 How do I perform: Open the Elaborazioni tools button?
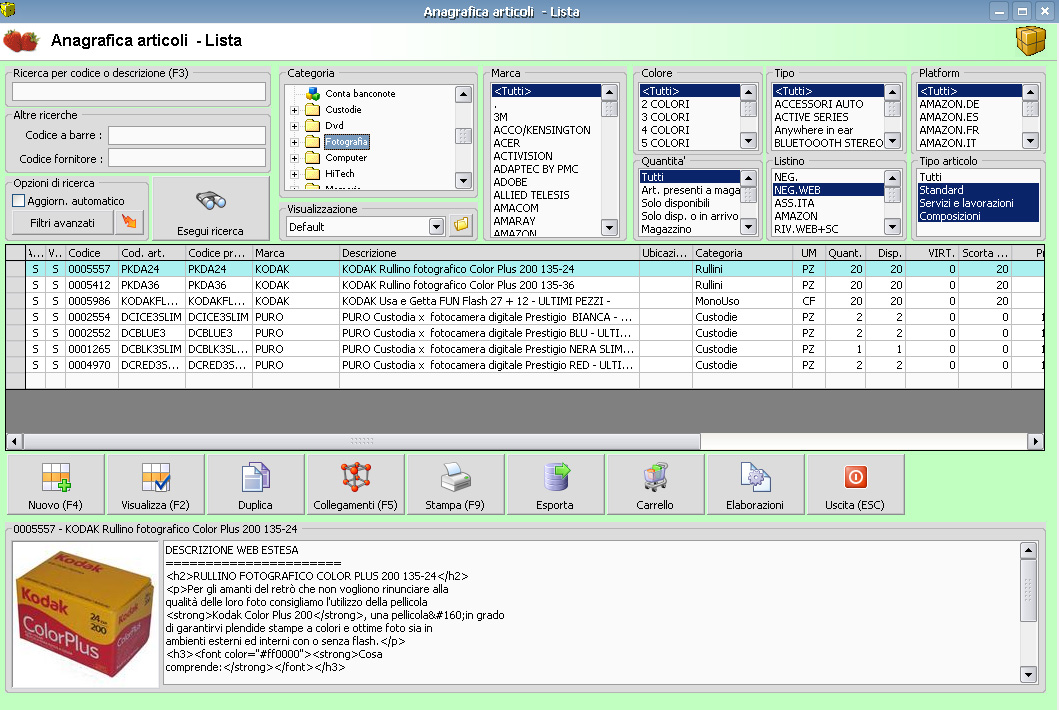click(755, 484)
